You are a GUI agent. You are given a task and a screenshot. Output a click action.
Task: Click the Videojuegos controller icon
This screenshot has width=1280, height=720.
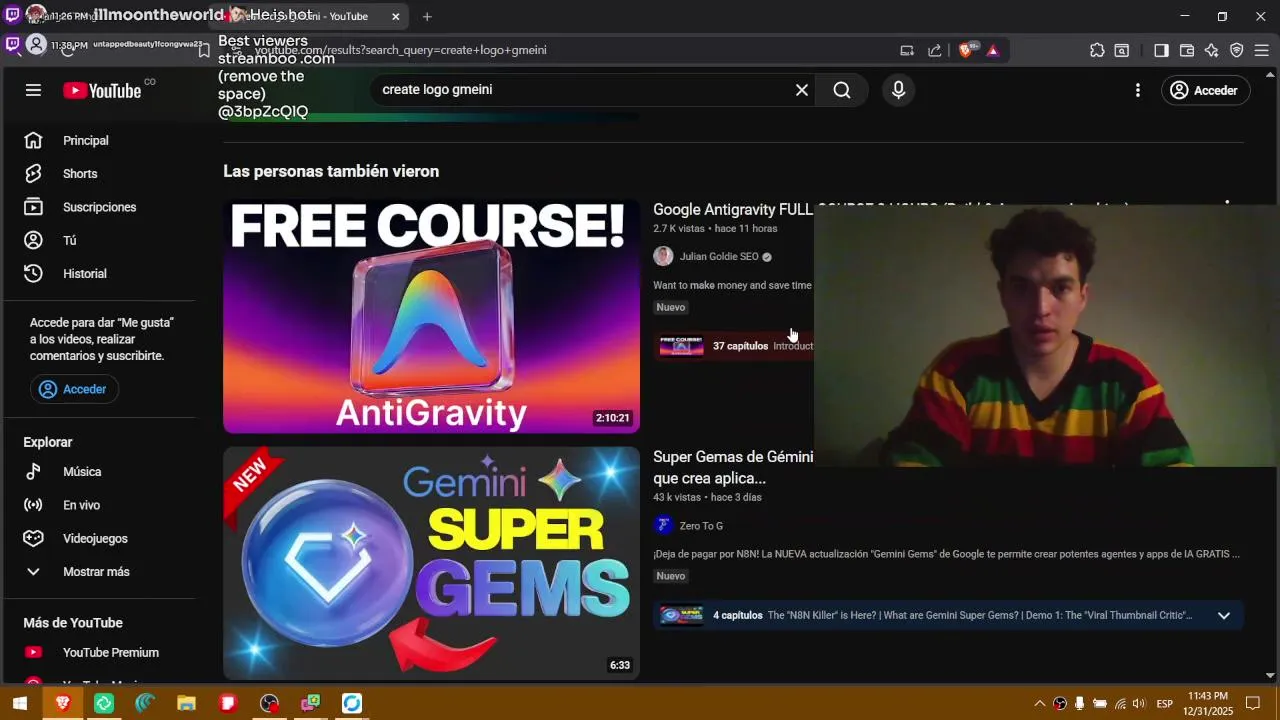(x=33, y=538)
